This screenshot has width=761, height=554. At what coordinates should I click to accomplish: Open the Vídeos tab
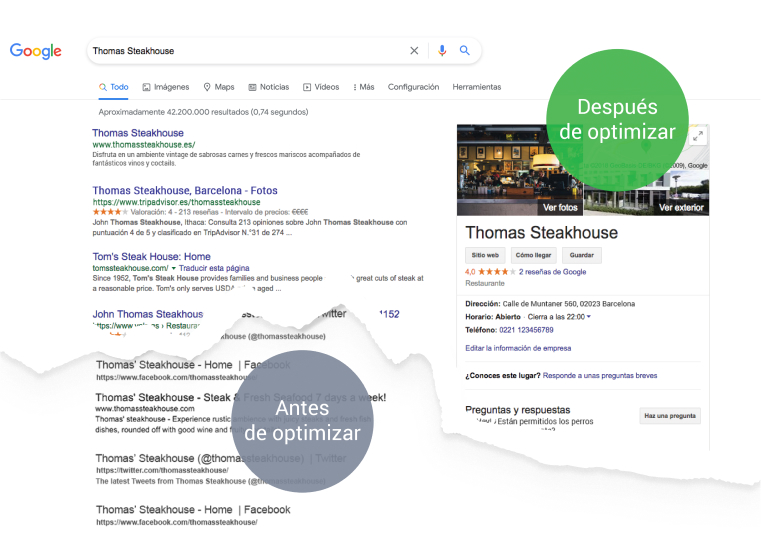click(321, 87)
